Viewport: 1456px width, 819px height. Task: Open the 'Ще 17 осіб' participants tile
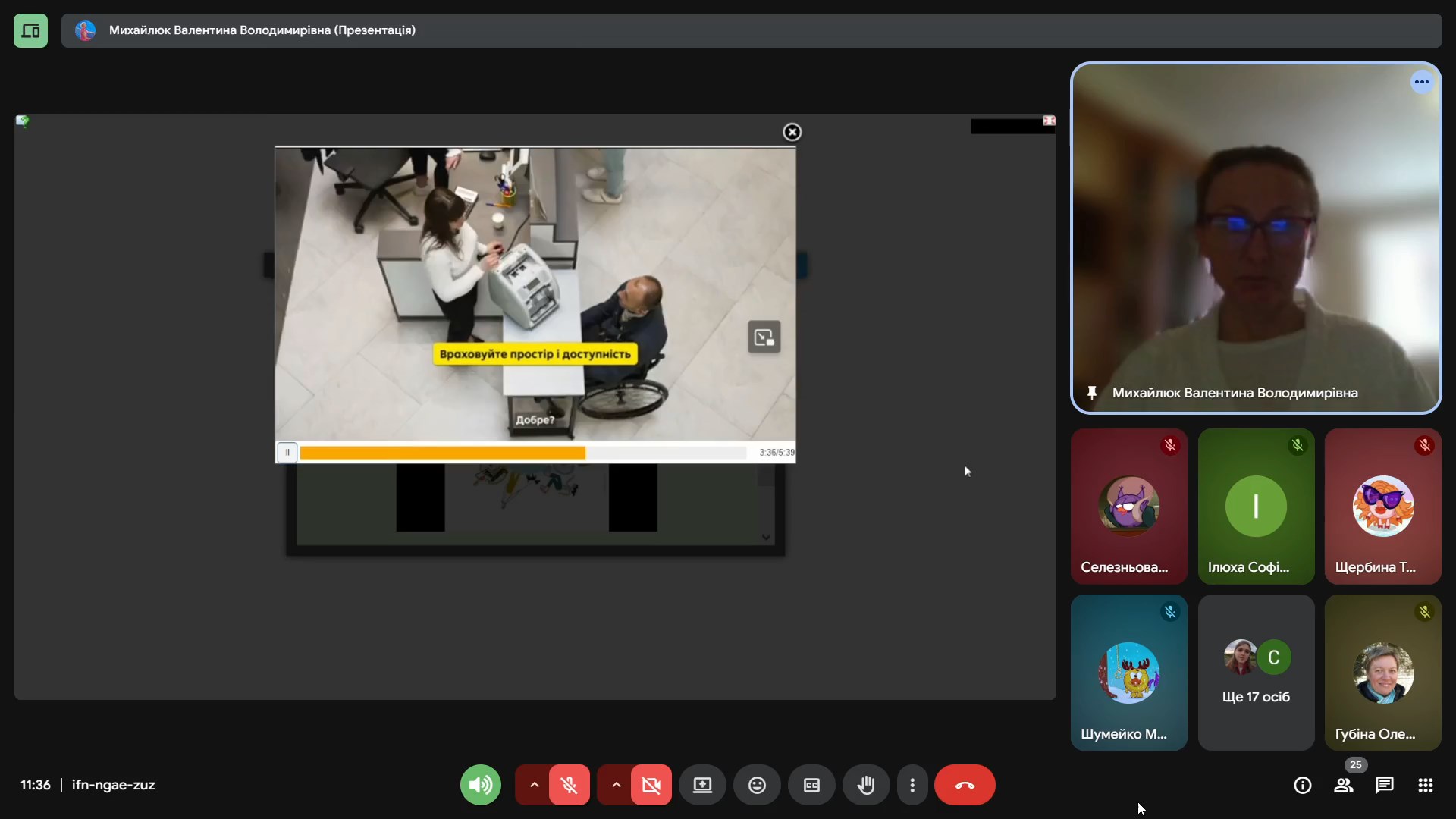tap(1256, 673)
